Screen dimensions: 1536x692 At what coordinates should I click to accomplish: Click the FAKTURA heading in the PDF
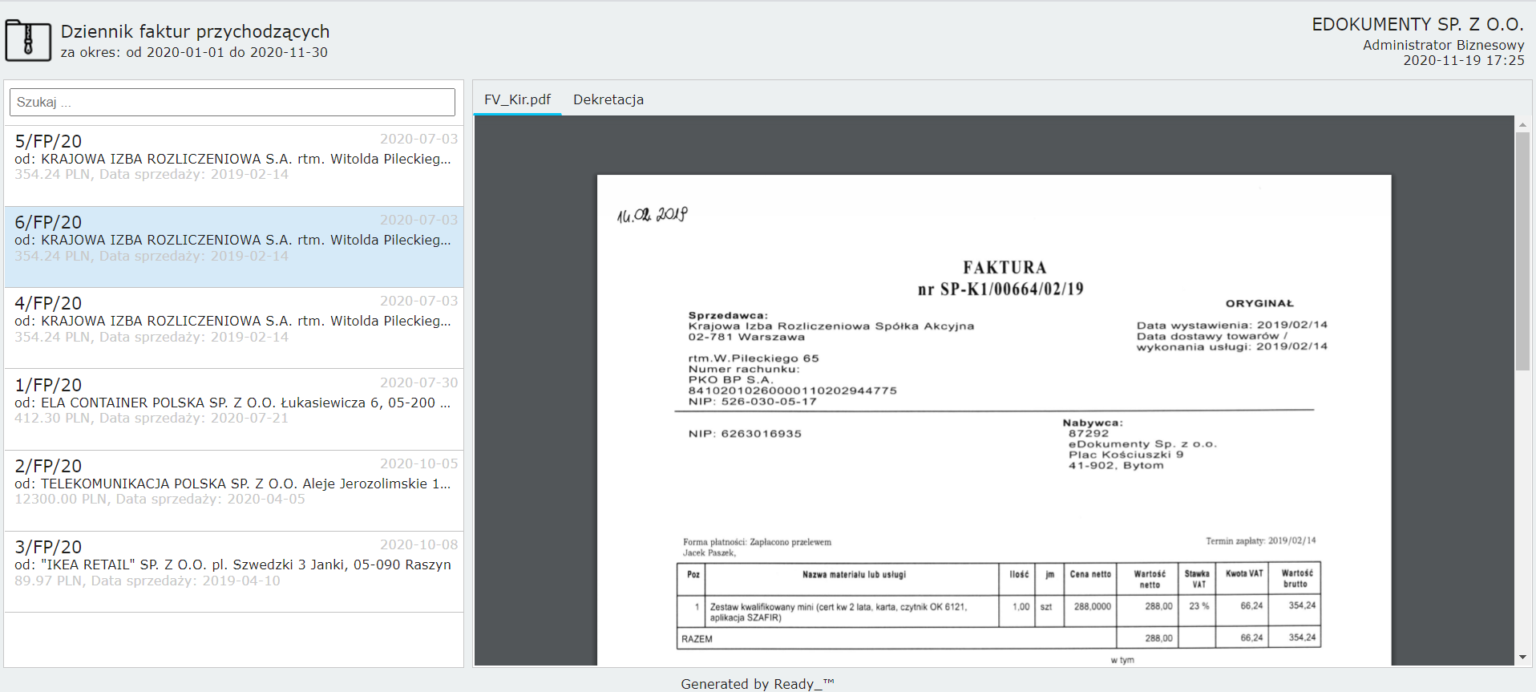coord(1004,268)
